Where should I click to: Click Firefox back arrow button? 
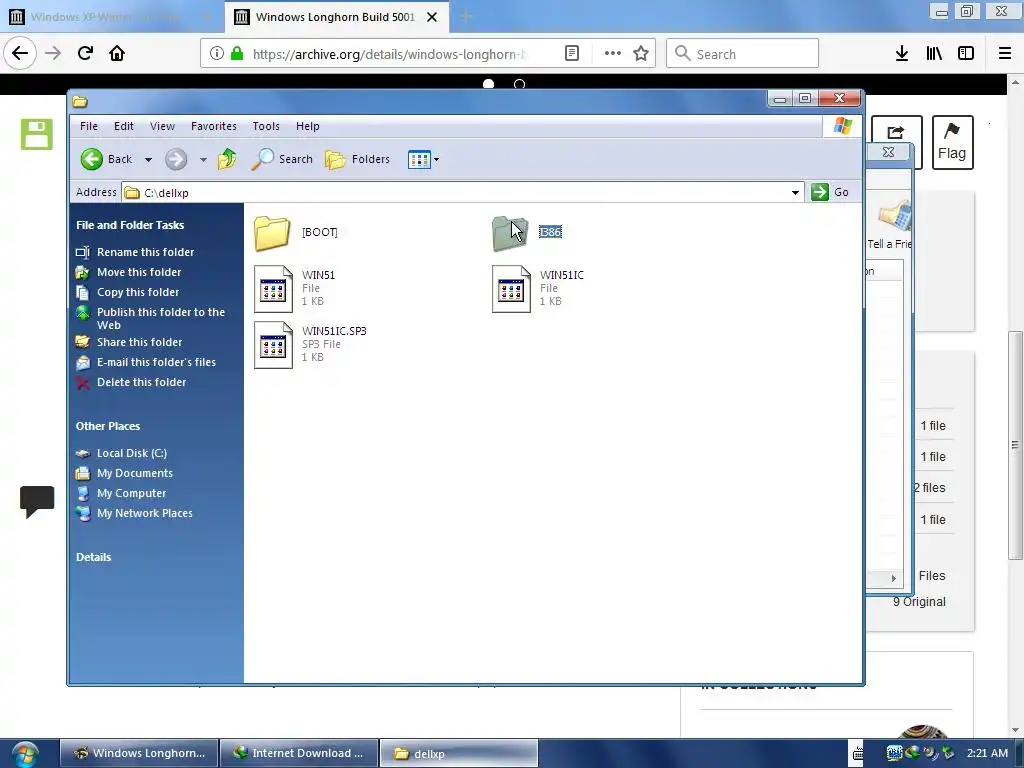click(20, 53)
